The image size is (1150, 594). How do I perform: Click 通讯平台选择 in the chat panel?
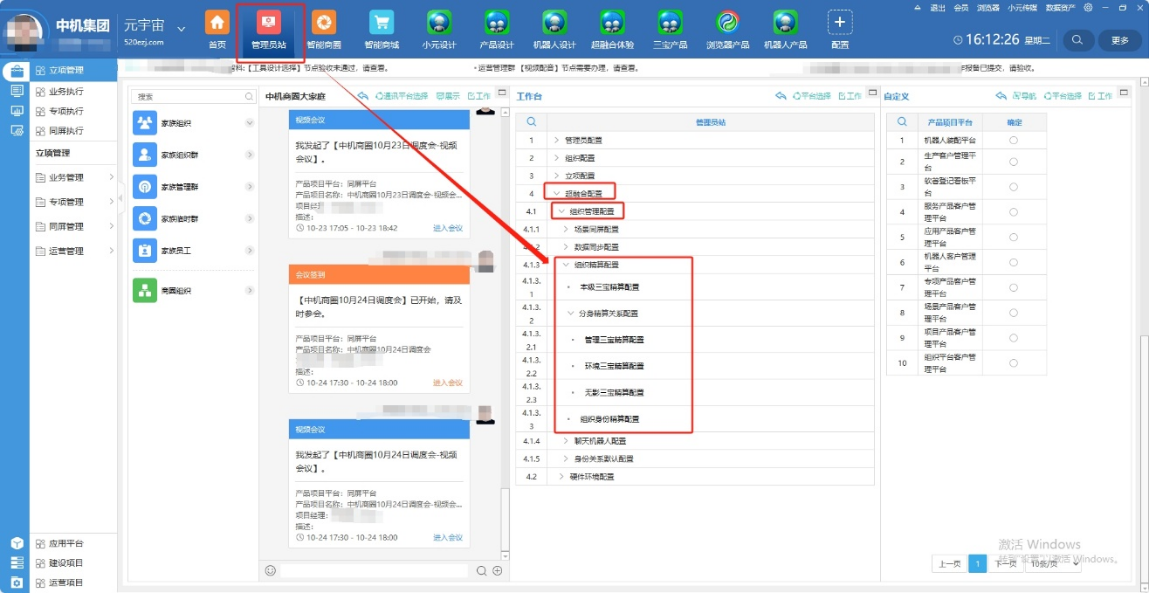[x=402, y=96]
